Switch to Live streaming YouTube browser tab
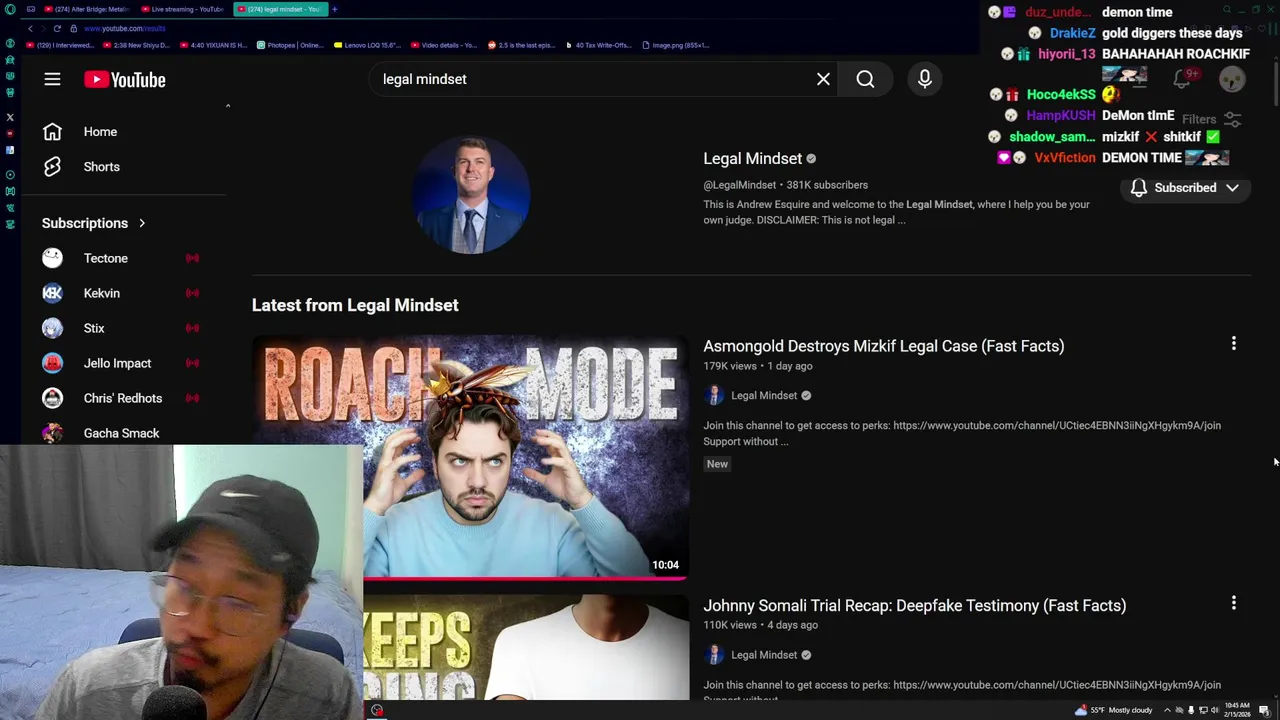1280x720 pixels. (x=183, y=9)
